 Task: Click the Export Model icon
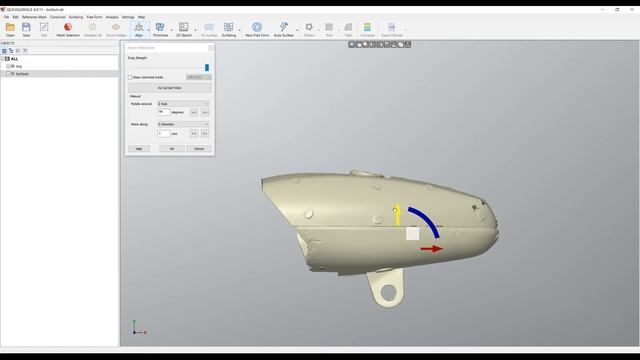391,27
